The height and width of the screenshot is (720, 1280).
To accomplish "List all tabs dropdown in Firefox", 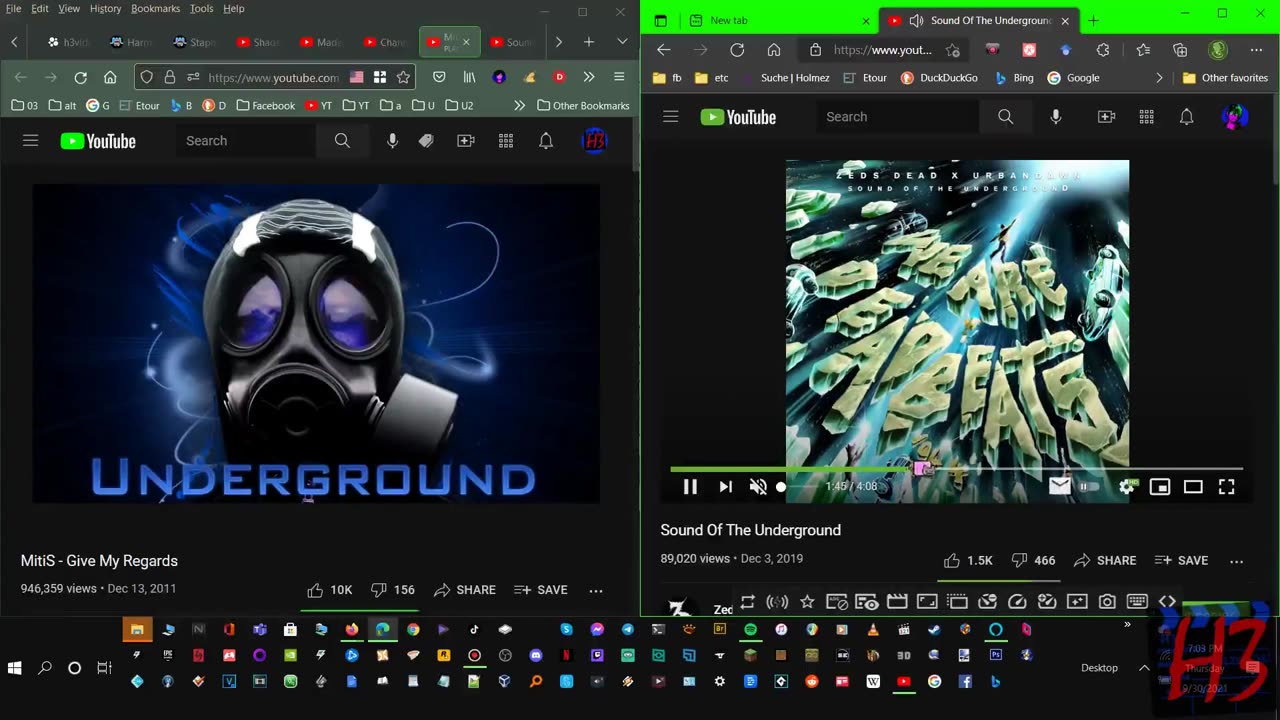I will point(622,42).
